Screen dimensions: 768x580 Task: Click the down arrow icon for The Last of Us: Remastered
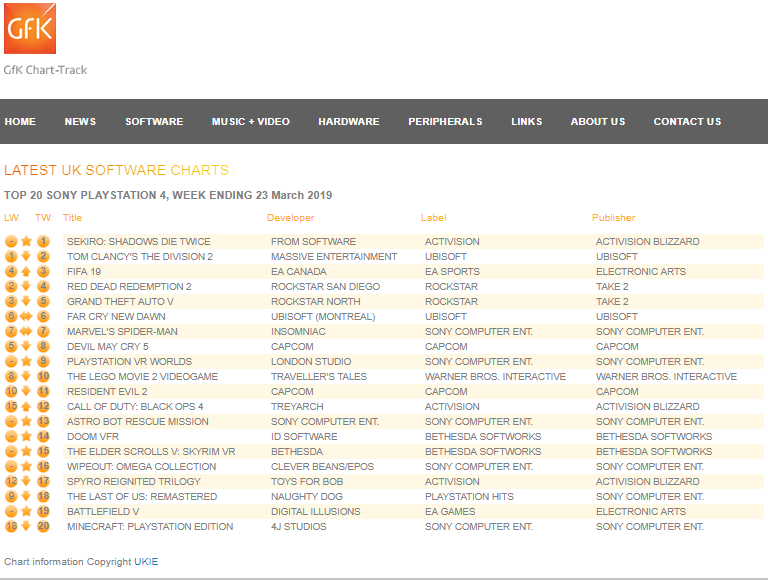point(26,496)
